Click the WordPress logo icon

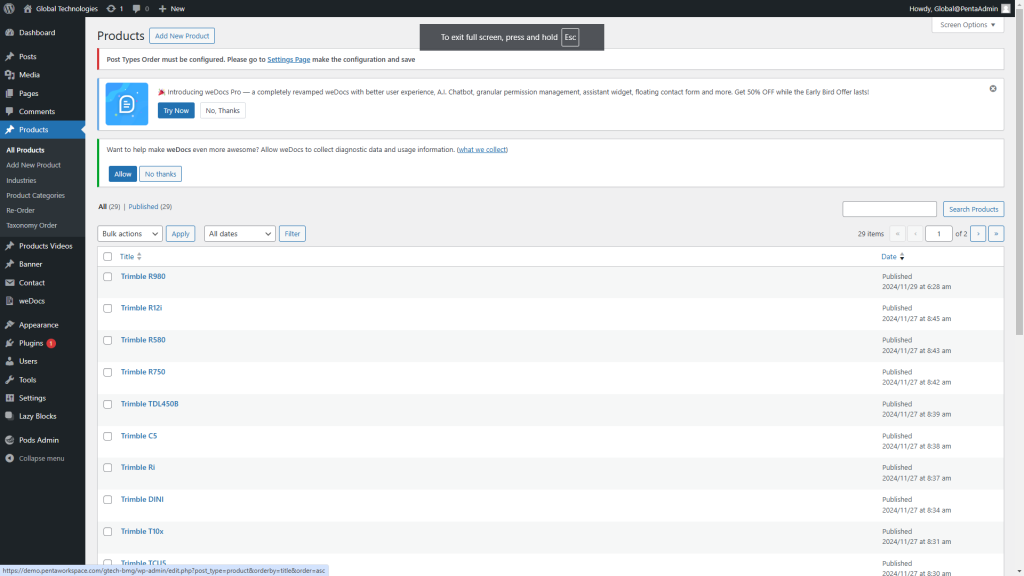pos(9,8)
